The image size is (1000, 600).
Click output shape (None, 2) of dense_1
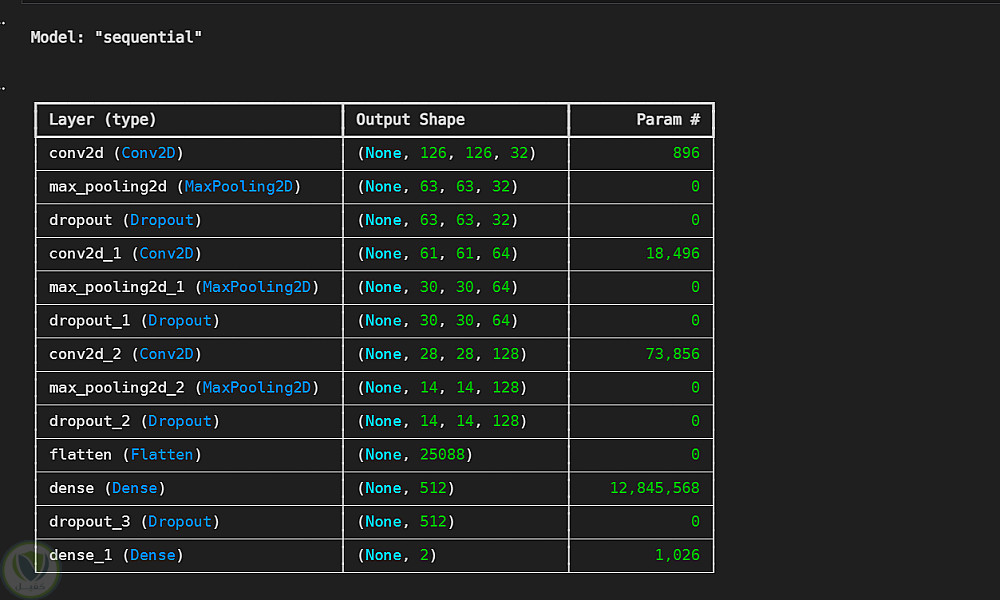tap(397, 555)
